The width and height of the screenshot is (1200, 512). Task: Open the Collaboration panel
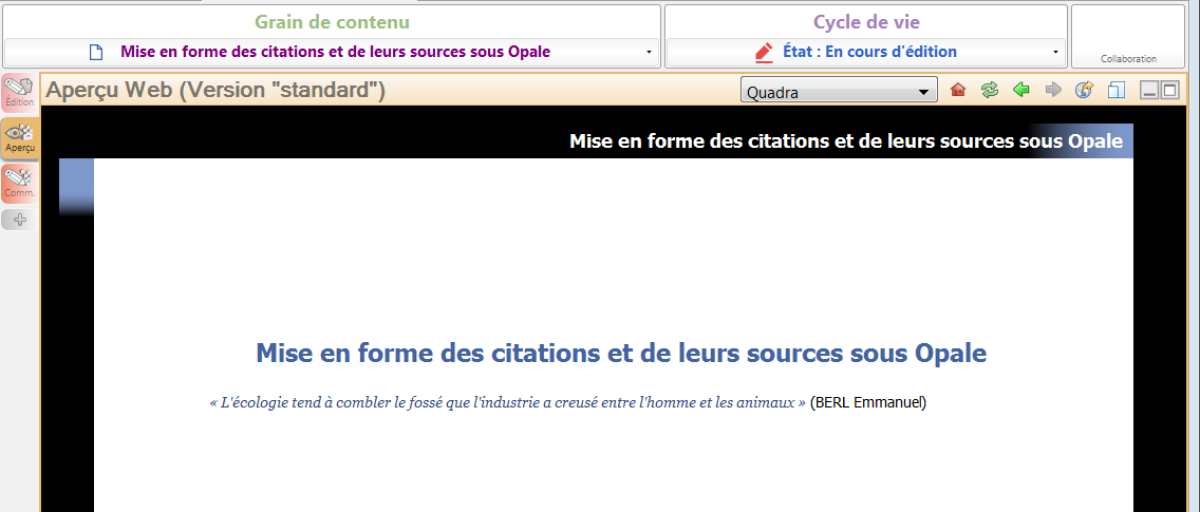click(1128, 36)
